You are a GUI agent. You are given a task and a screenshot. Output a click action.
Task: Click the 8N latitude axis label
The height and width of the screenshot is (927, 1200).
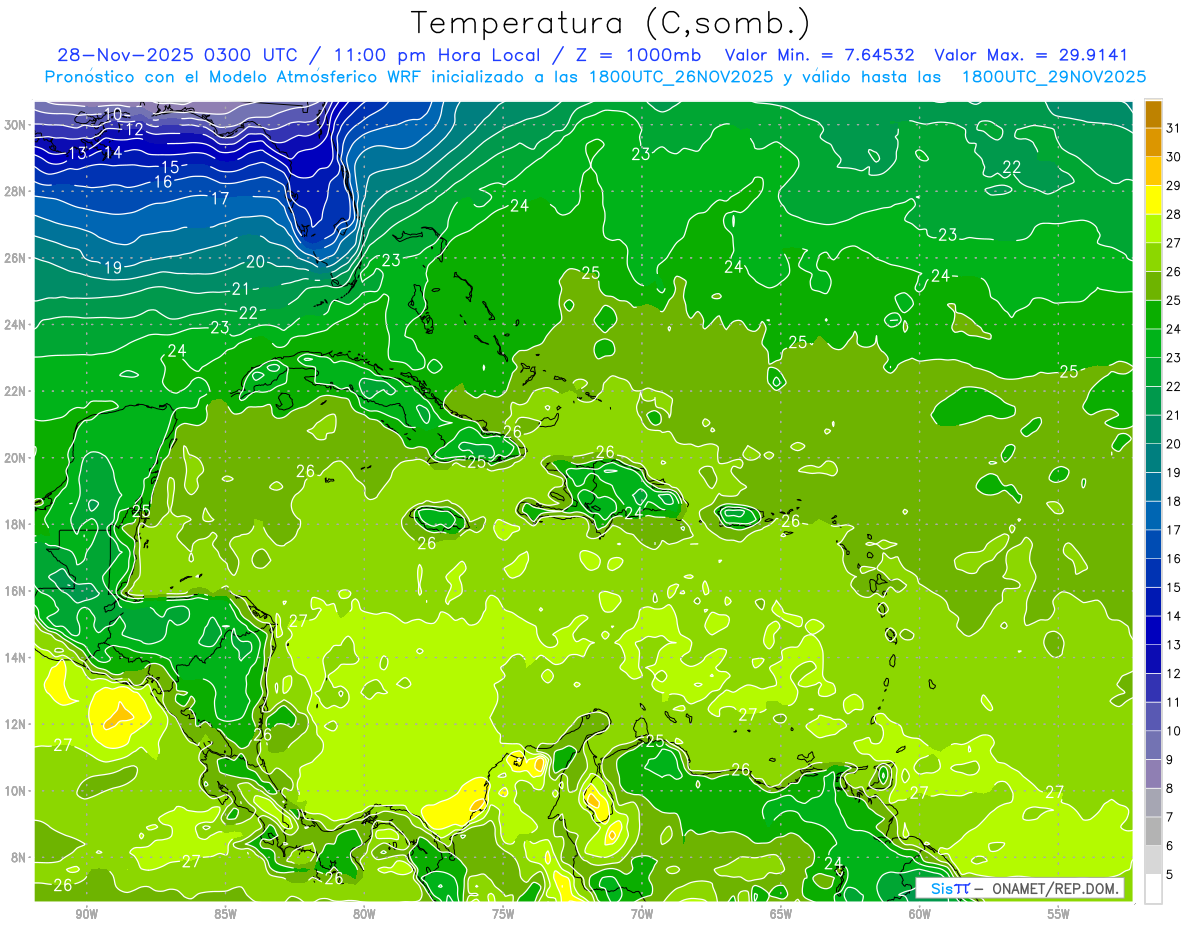coord(19,858)
